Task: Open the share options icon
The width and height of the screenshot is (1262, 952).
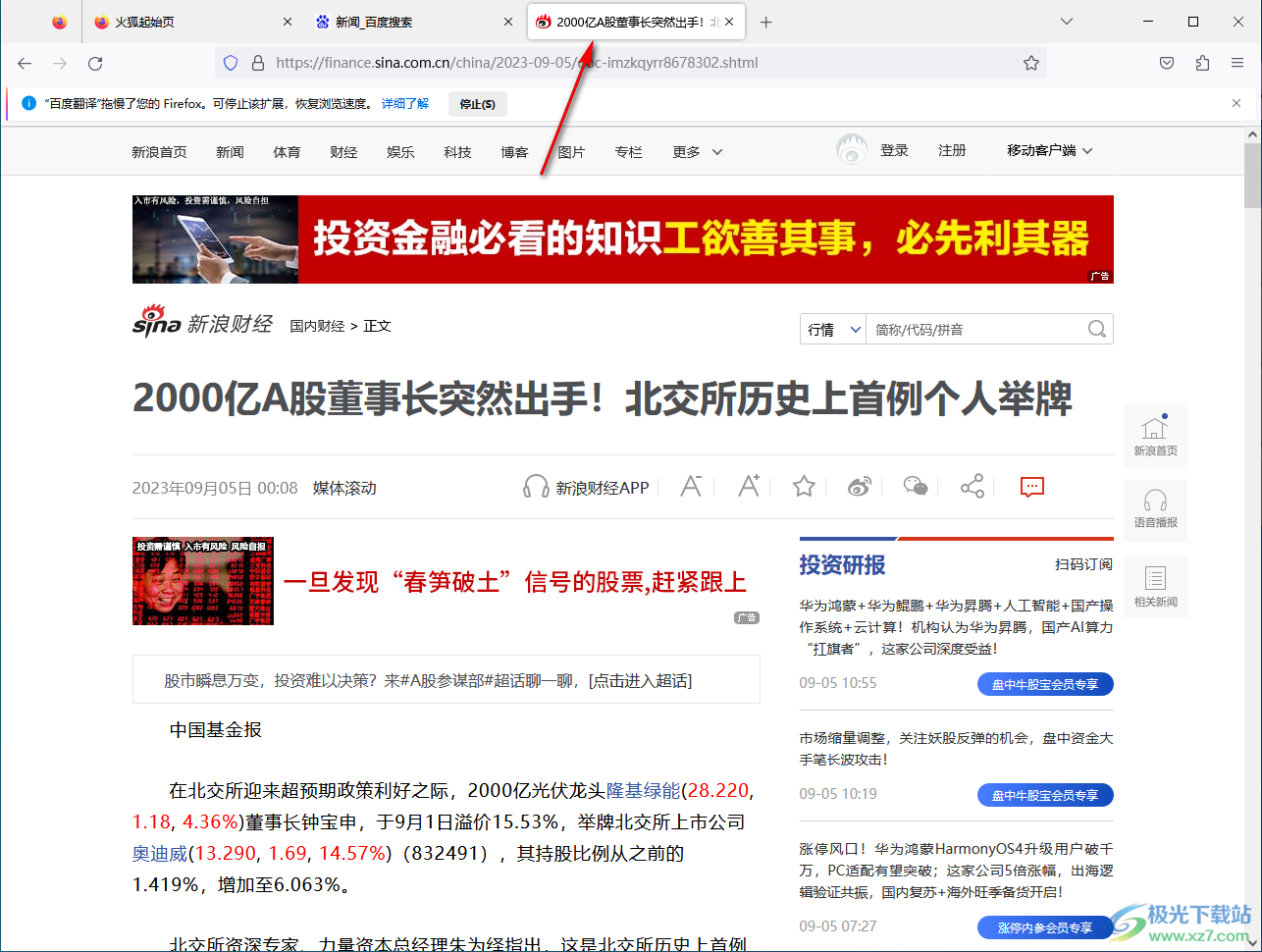Action: point(973,486)
